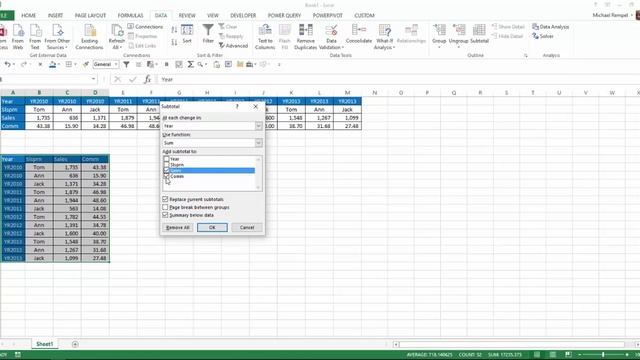Enable Page break between groups checkbox
Image resolution: width=640 pixels, height=360 pixels.
coord(165,207)
